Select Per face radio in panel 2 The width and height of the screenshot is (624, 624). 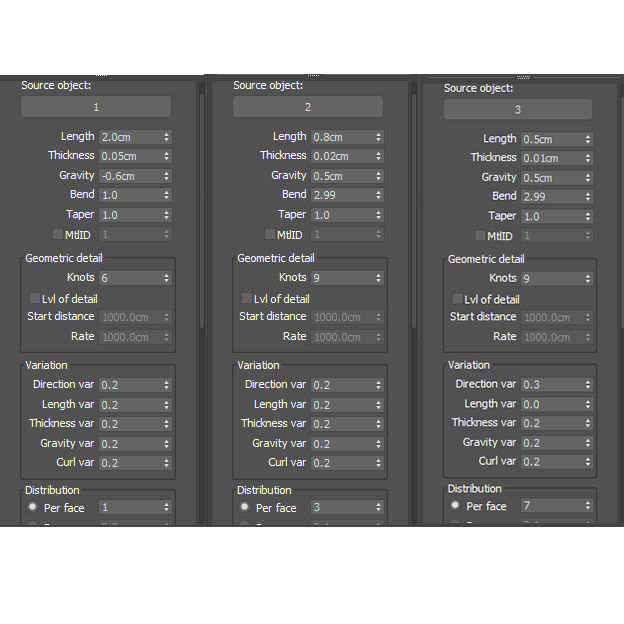(x=244, y=507)
